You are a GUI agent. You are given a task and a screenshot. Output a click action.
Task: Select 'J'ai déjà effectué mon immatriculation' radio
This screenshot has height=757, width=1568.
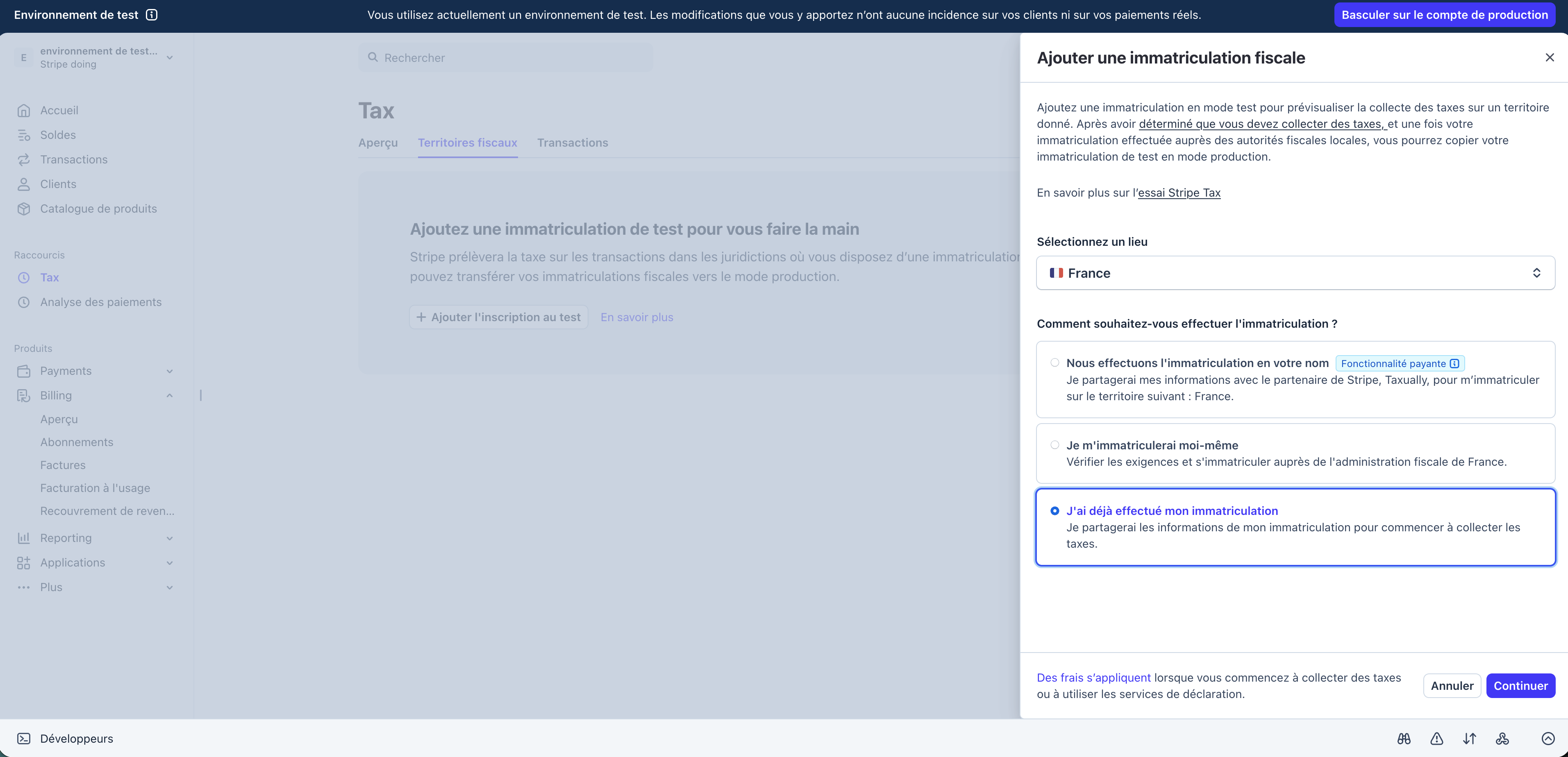click(1055, 511)
